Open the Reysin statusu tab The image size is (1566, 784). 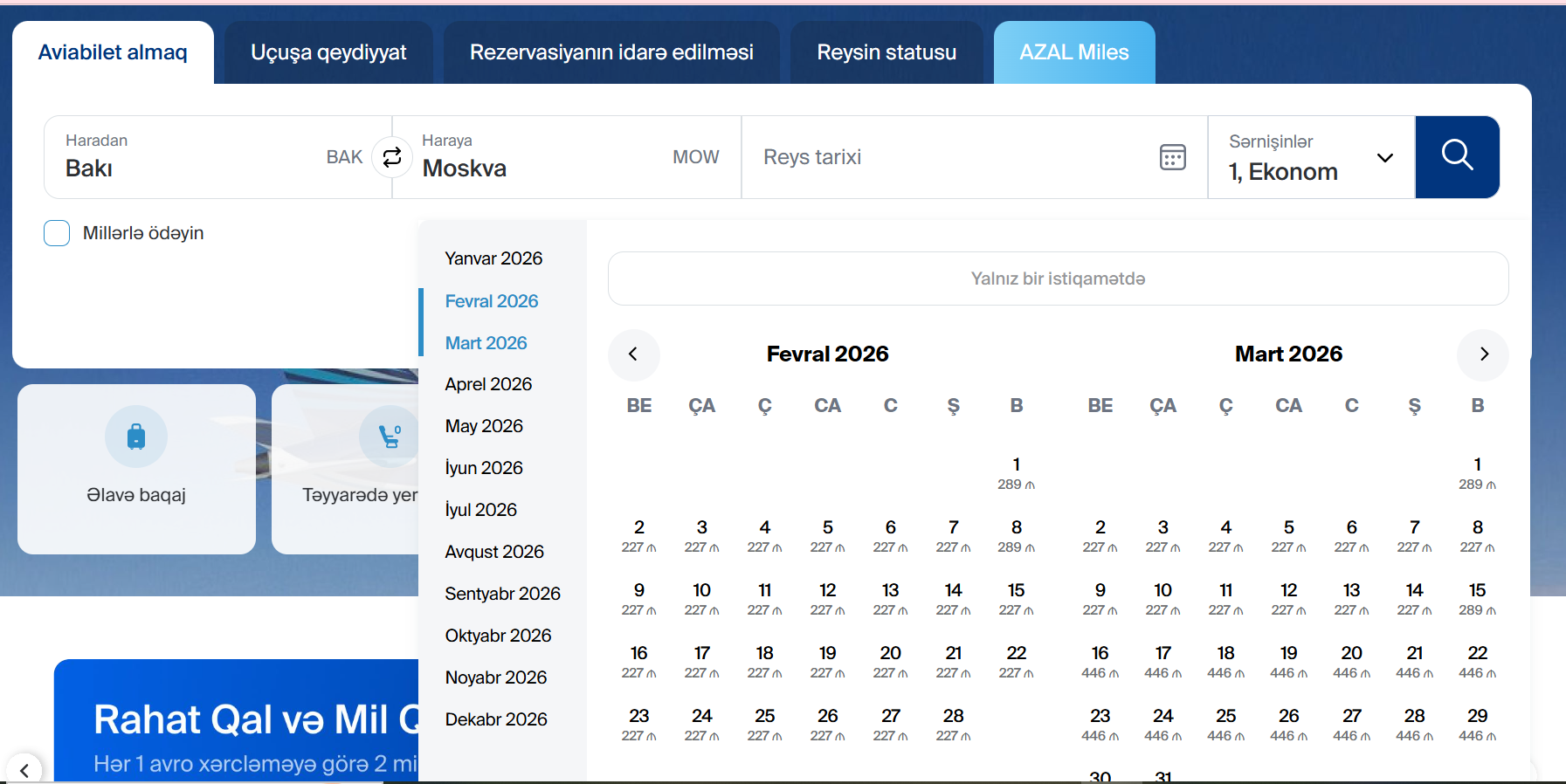886,52
